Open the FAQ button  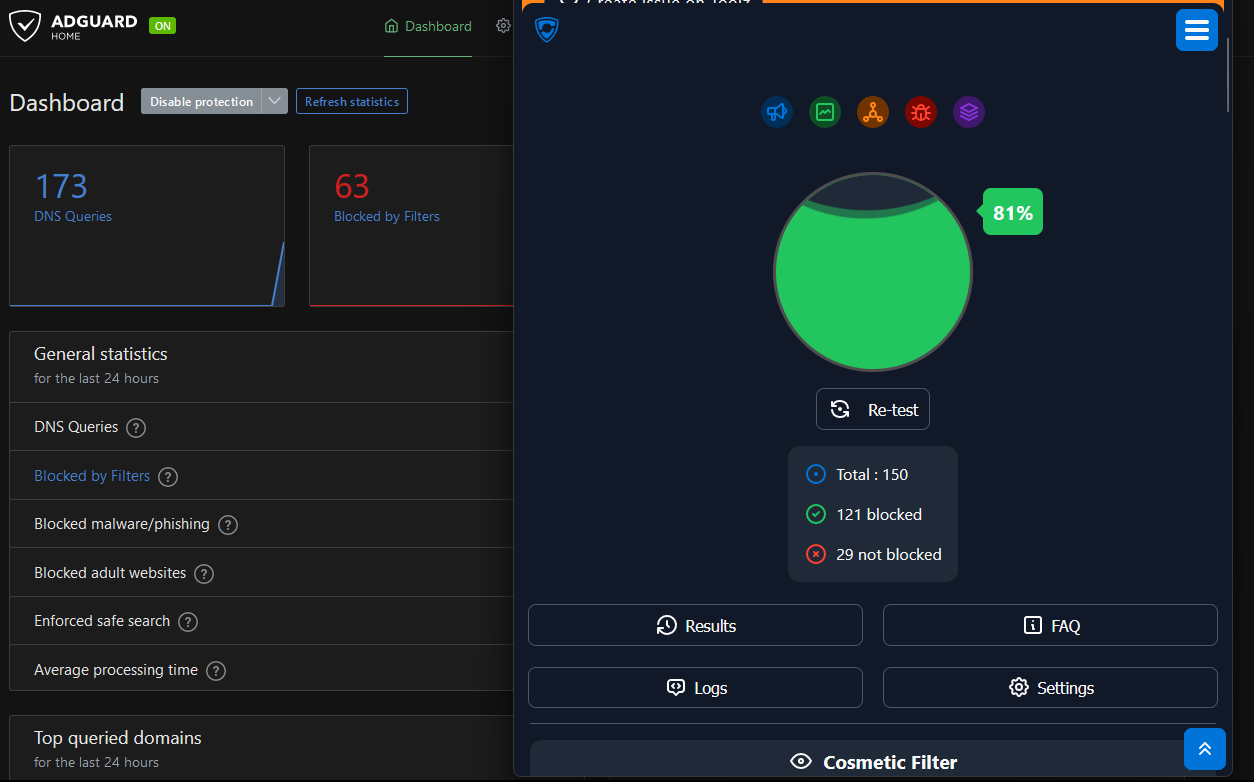[1050, 625]
